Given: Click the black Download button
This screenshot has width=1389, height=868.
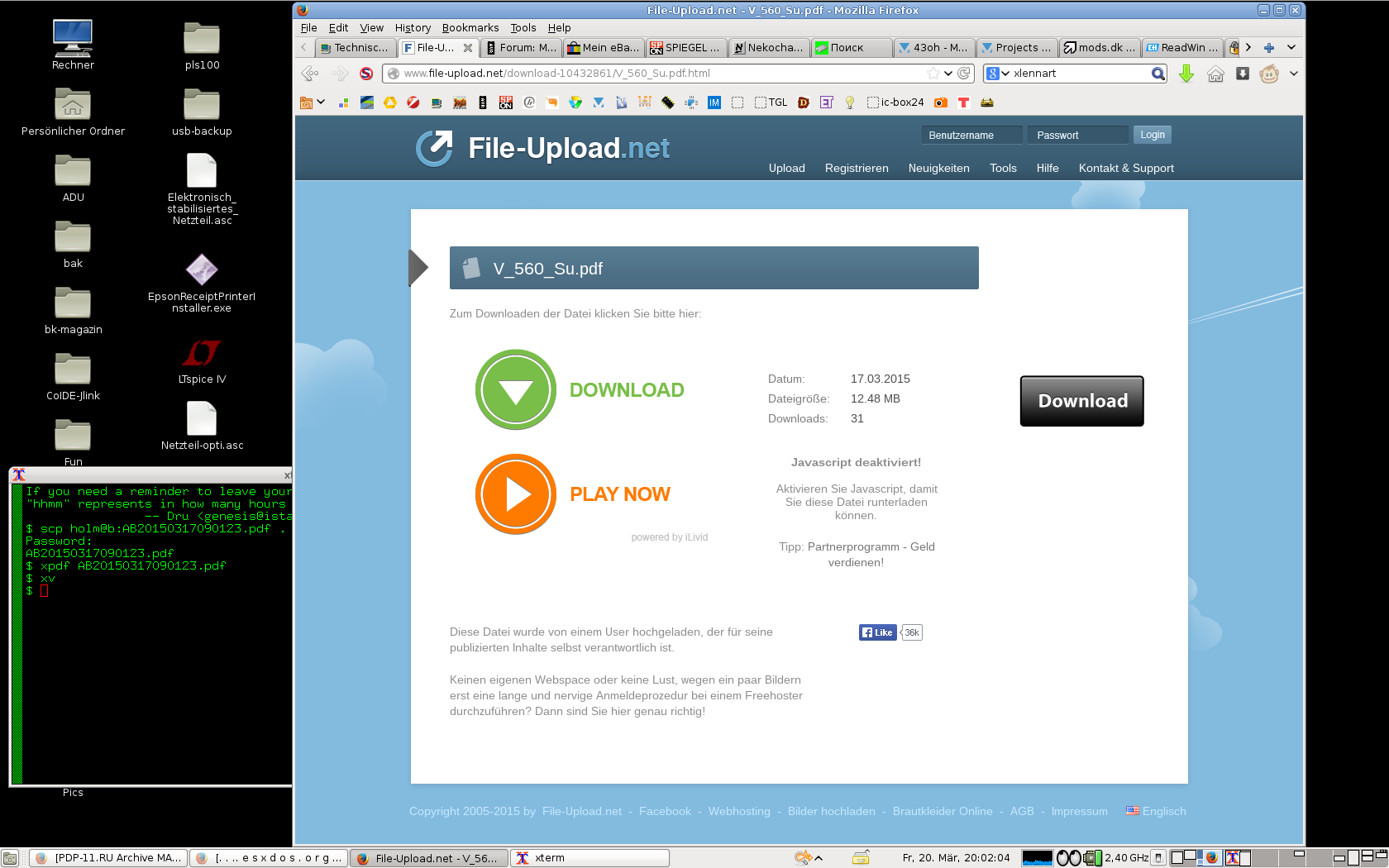Looking at the screenshot, I should point(1081,401).
